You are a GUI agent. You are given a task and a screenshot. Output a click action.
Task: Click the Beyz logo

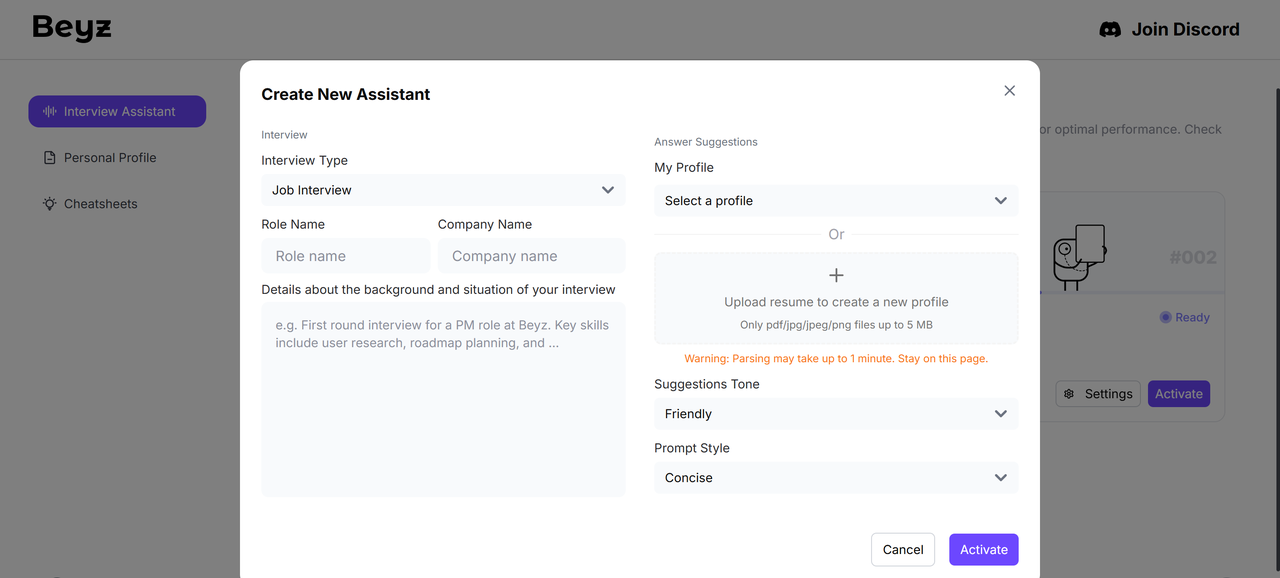coord(72,28)
